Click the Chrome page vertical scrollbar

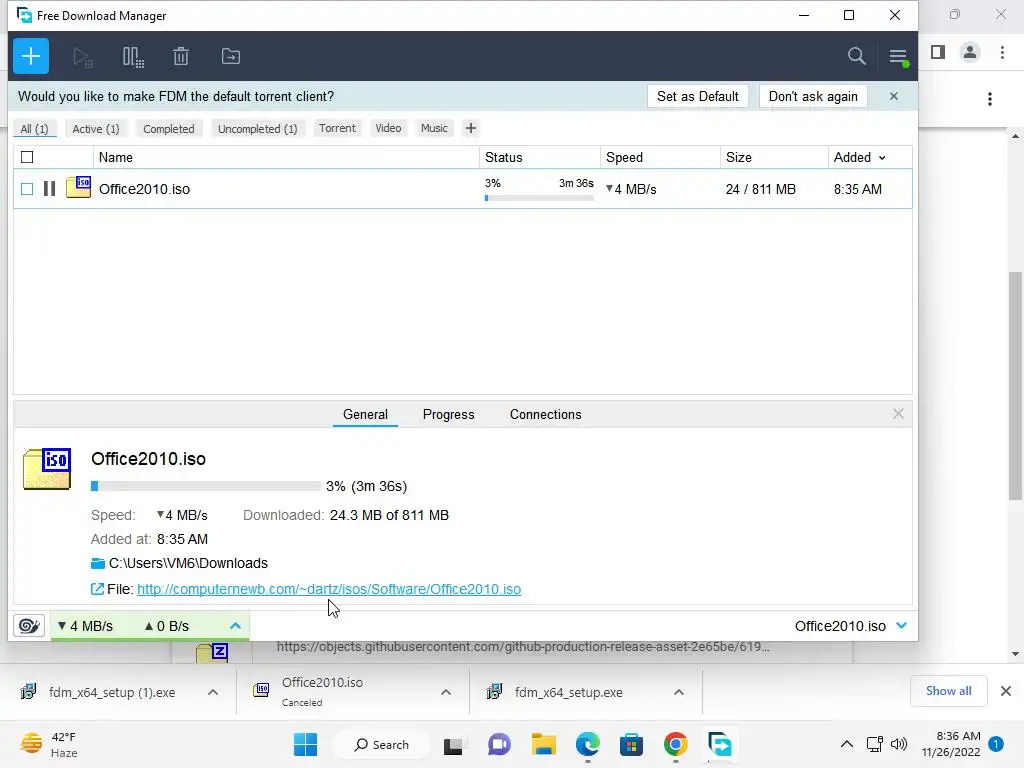click(1015, 385)
